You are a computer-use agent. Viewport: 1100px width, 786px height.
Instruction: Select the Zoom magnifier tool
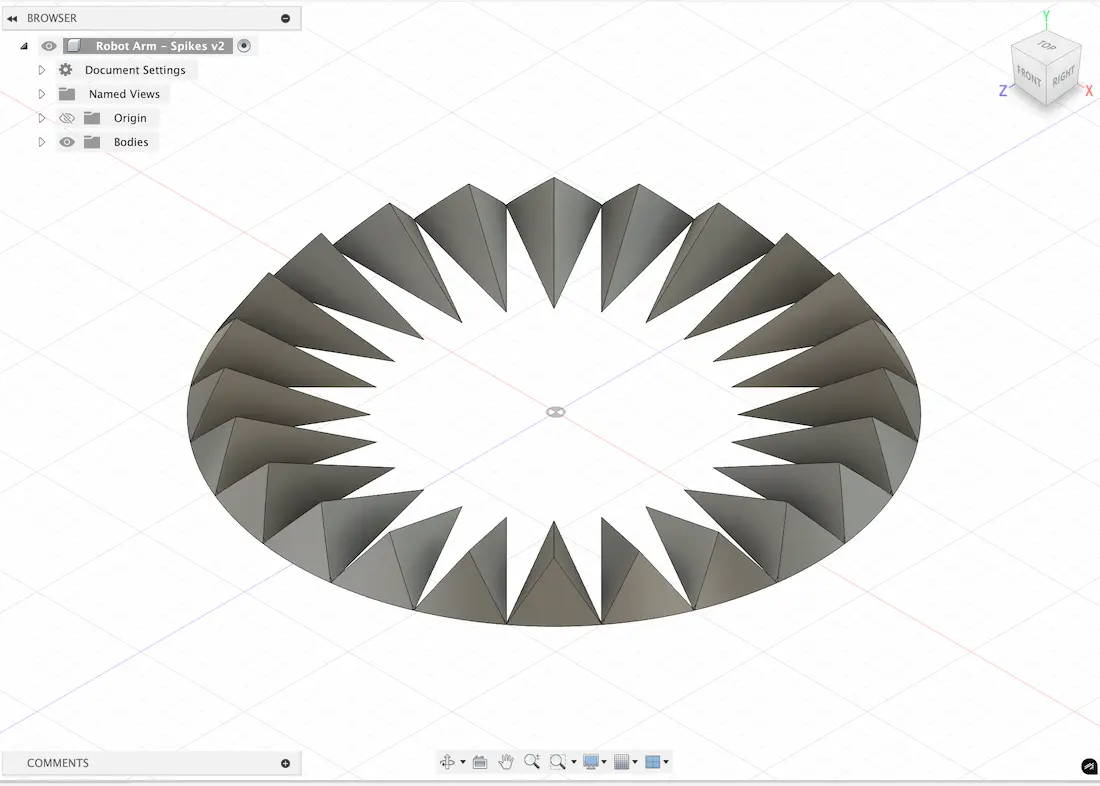point(532,762)
